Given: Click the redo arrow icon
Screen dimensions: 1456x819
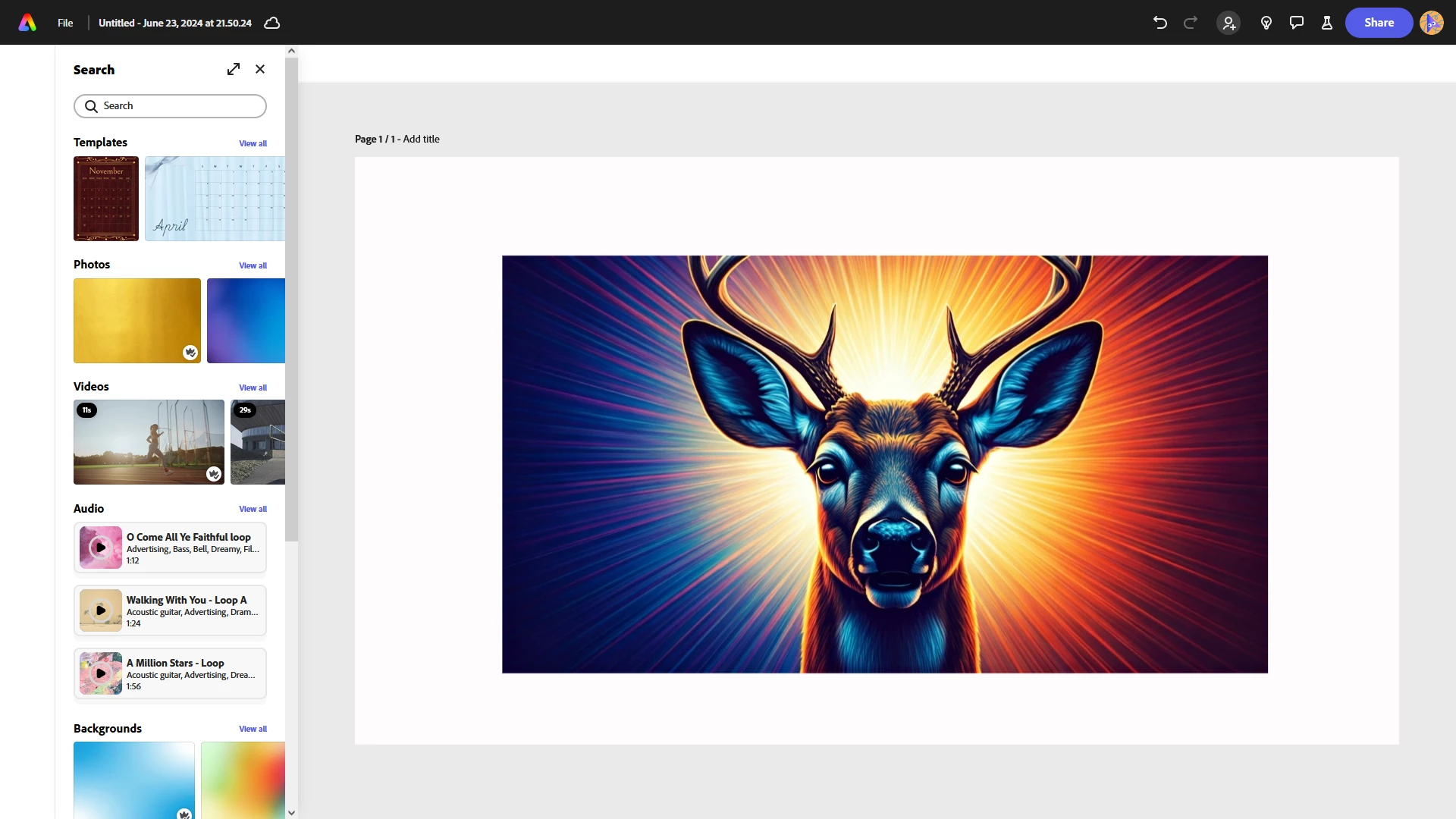Looking at the screenshot, I should [1191, 23].
